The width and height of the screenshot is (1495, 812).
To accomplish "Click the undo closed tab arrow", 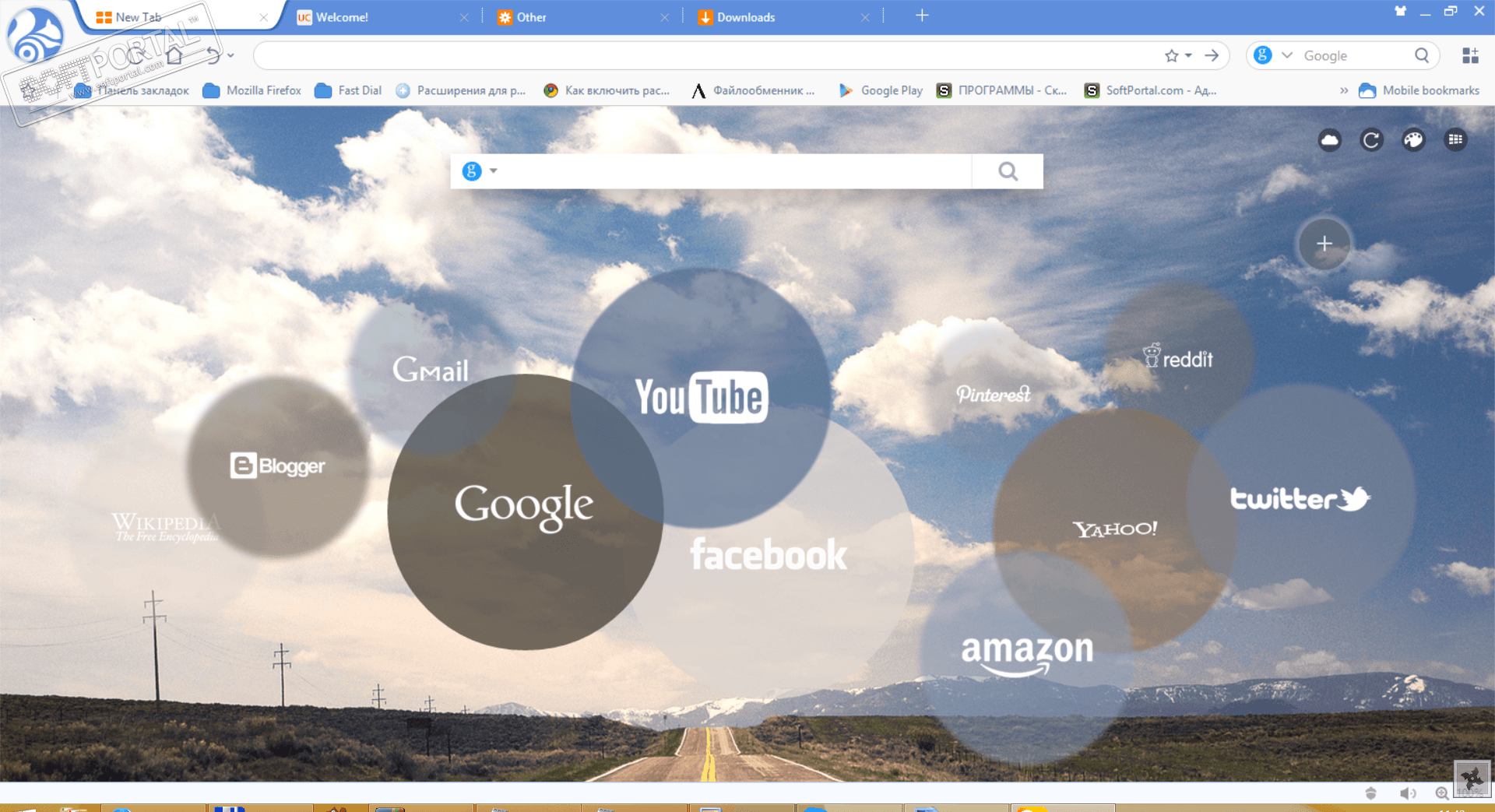I will (x=213, y=55).
